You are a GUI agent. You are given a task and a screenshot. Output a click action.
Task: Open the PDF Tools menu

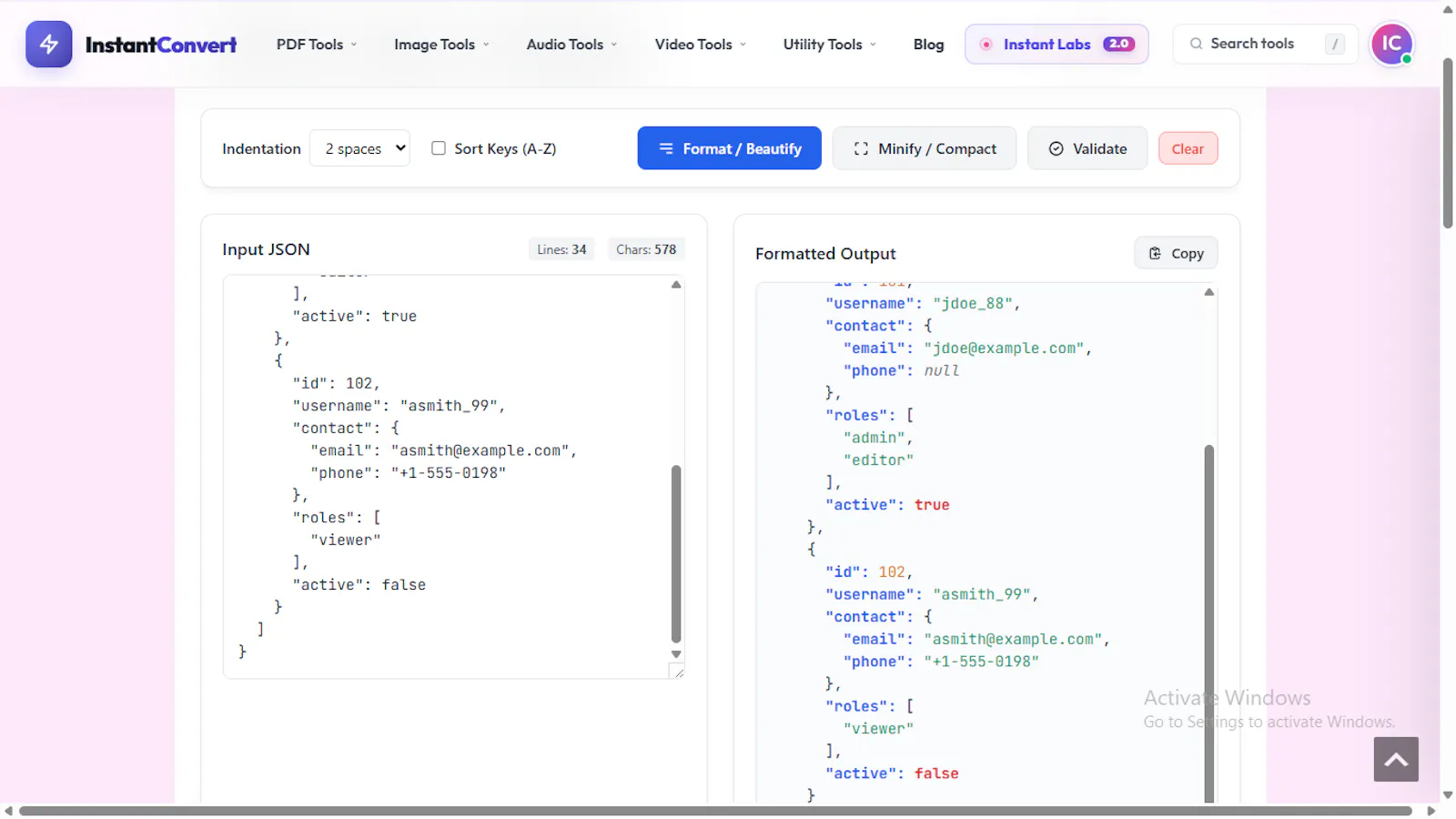317,44
